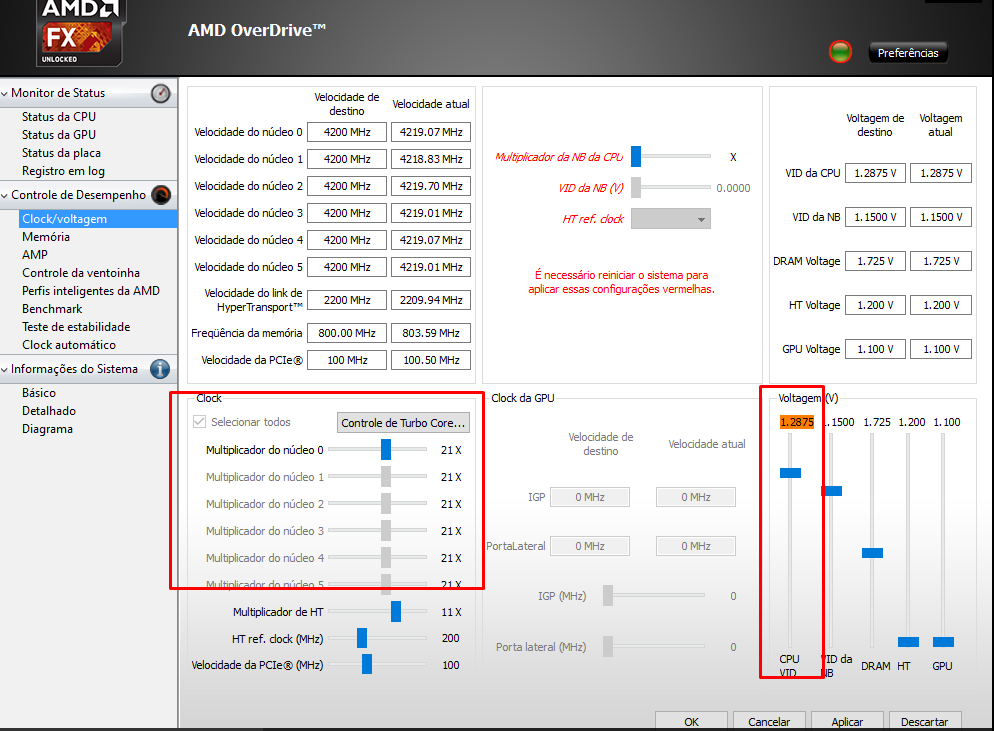Click the green status indicator light
Image resolution: width=994 pixels, height=731 pixels.
click(x=841, y=52)
